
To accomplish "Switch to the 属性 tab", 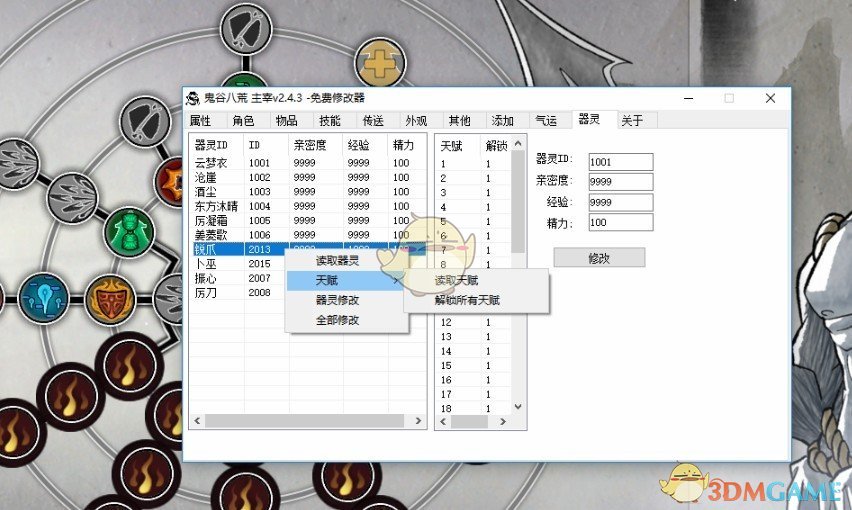I will (200, 121).
